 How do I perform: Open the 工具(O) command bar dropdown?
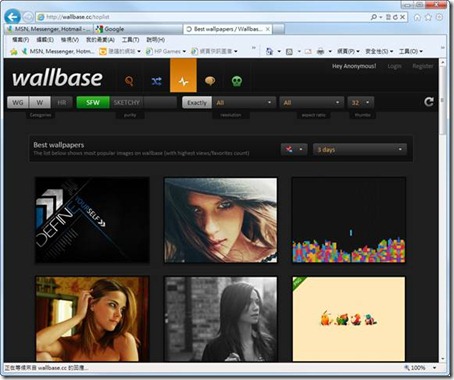click(x=411, y=51)
